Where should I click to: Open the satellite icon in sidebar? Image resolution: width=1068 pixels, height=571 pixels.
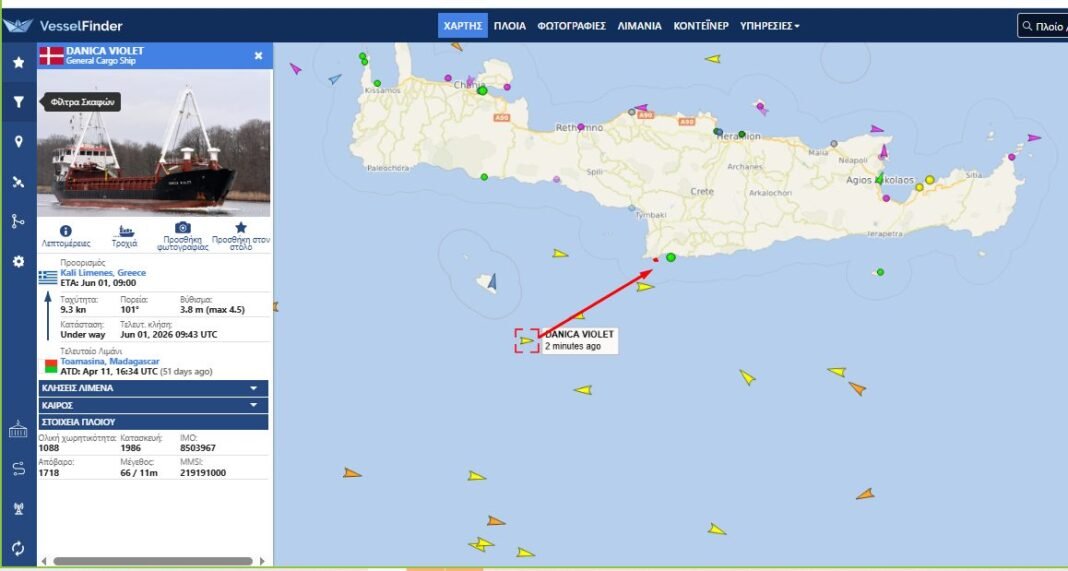coord(18,182)
